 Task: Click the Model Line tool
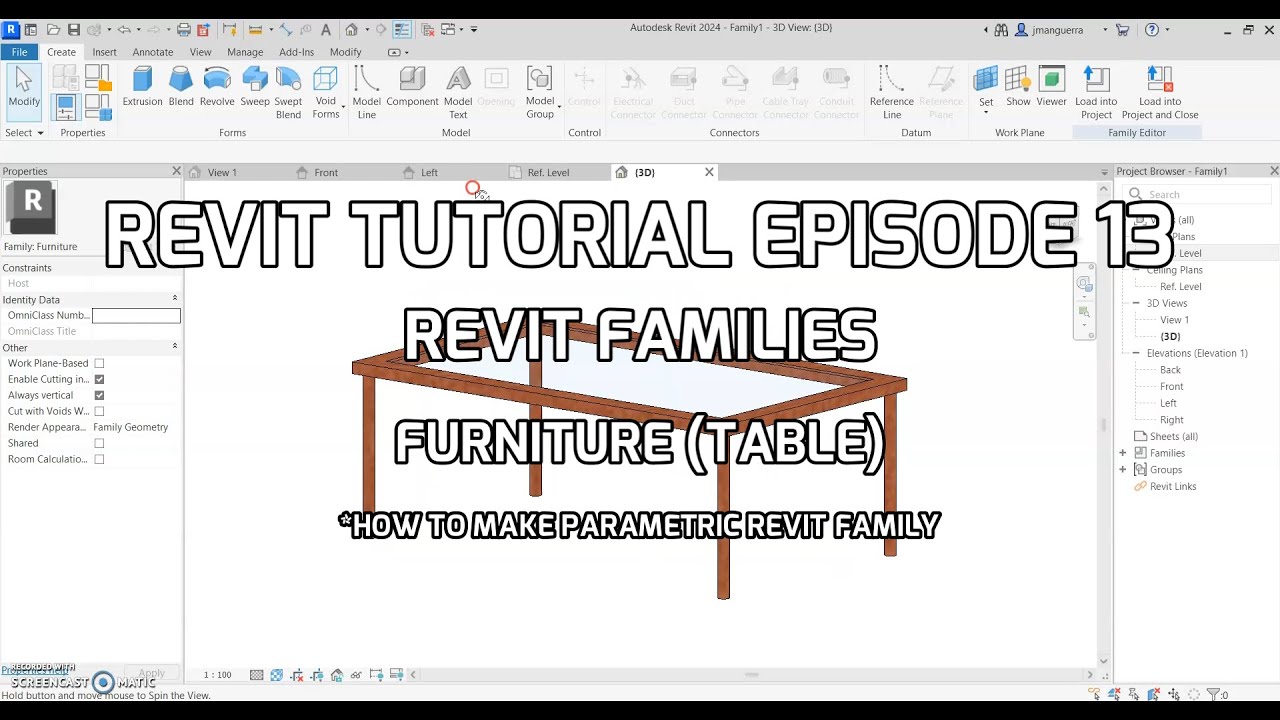(x=367, y=92)
